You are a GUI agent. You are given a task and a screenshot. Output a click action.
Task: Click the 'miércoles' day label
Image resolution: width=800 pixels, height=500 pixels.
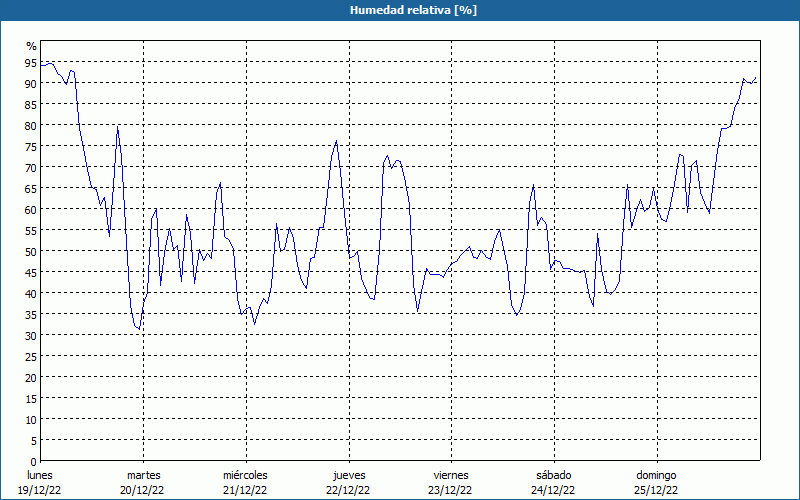click(x=245, y=476)
